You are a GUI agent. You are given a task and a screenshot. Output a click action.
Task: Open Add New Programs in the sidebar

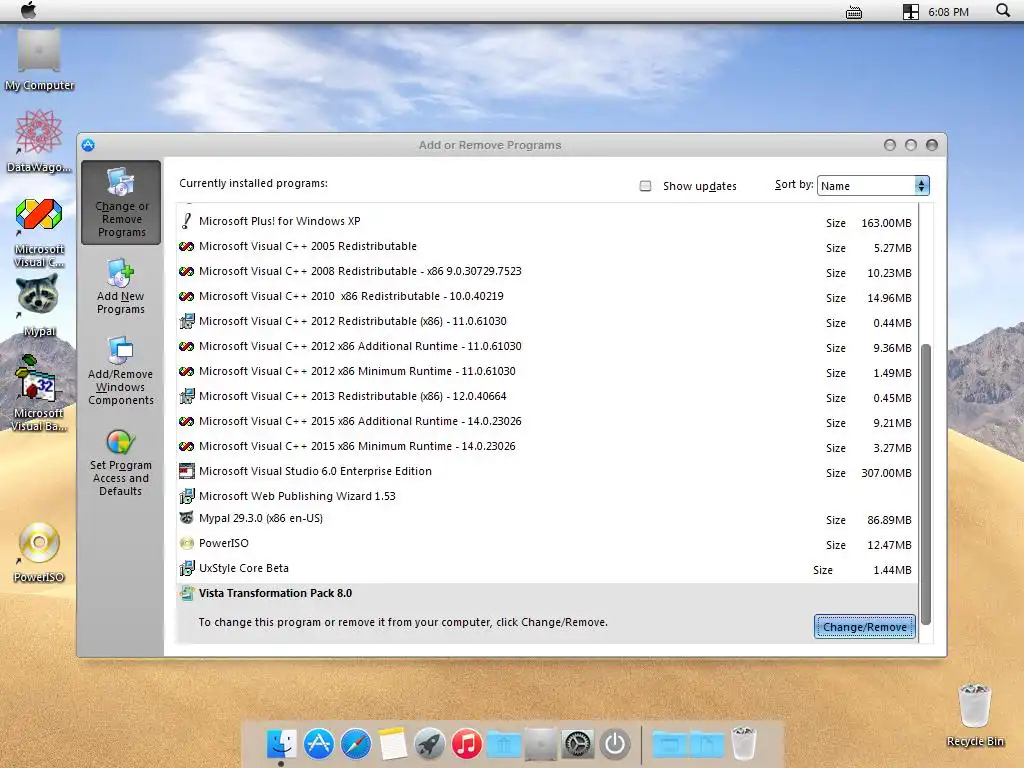pyautogui.click(x=121, y=287)
